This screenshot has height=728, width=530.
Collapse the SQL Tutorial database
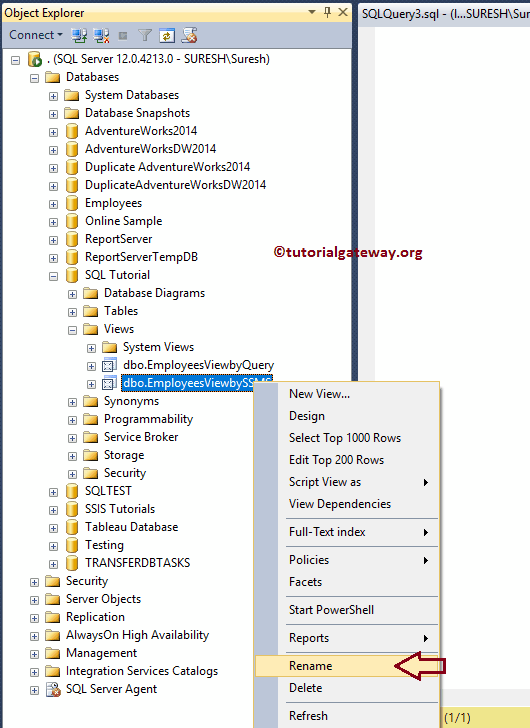click(53, 276)
